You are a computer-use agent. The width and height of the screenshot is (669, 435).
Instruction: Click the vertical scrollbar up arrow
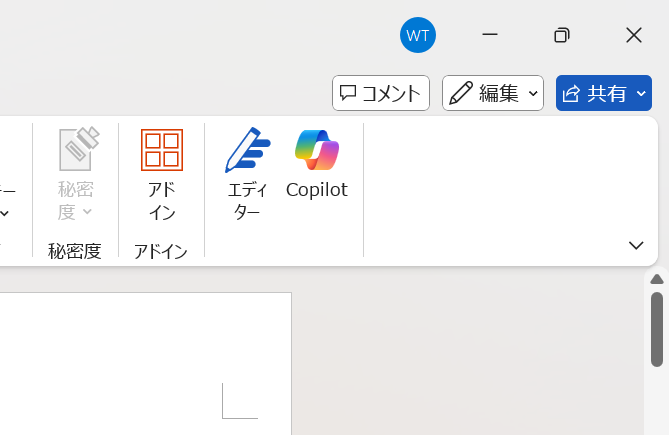pos(657,279)
